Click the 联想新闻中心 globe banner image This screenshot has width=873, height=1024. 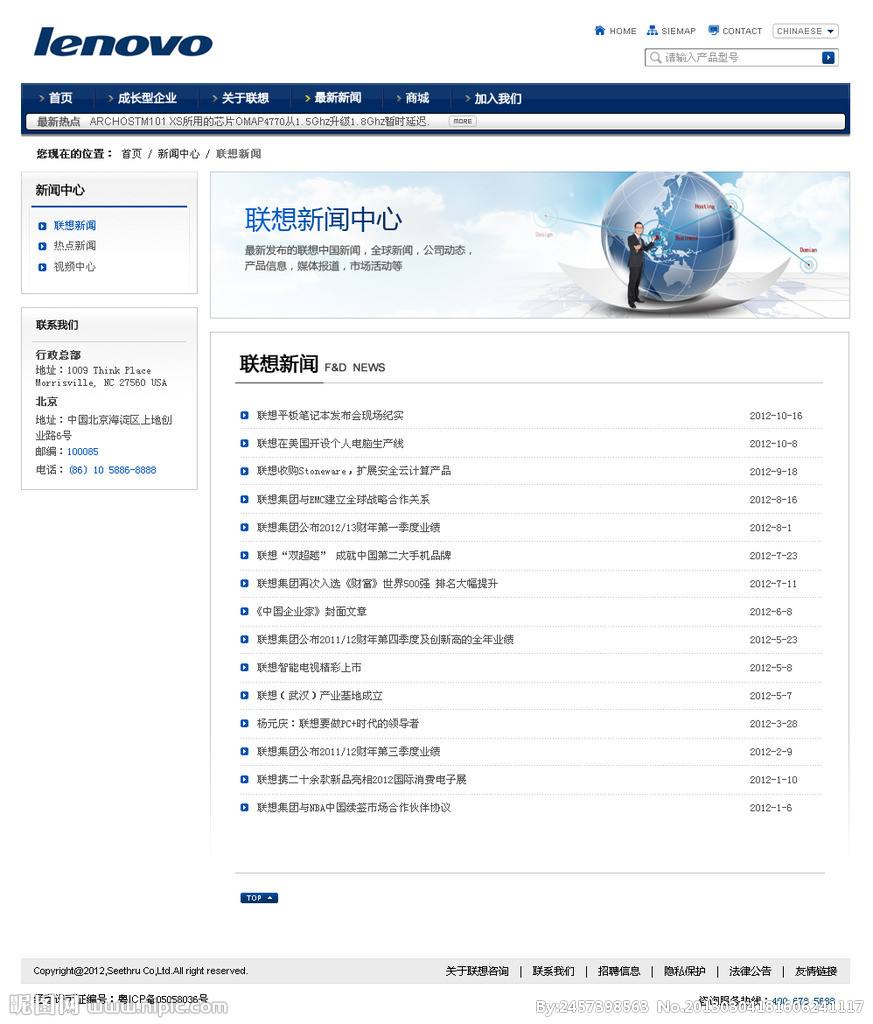[x=530, y=245]
